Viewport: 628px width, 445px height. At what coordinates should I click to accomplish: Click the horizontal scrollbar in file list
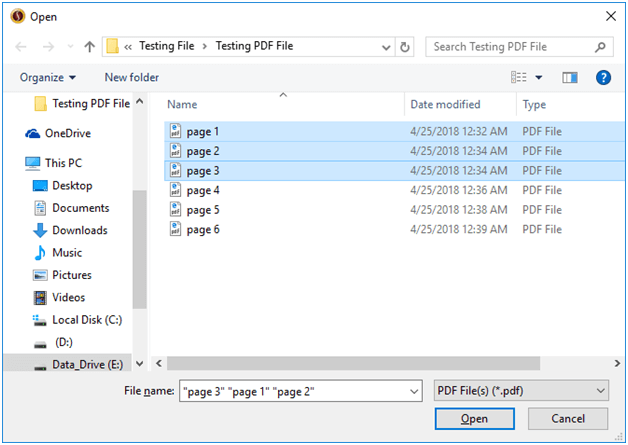(x=350, y=363)
